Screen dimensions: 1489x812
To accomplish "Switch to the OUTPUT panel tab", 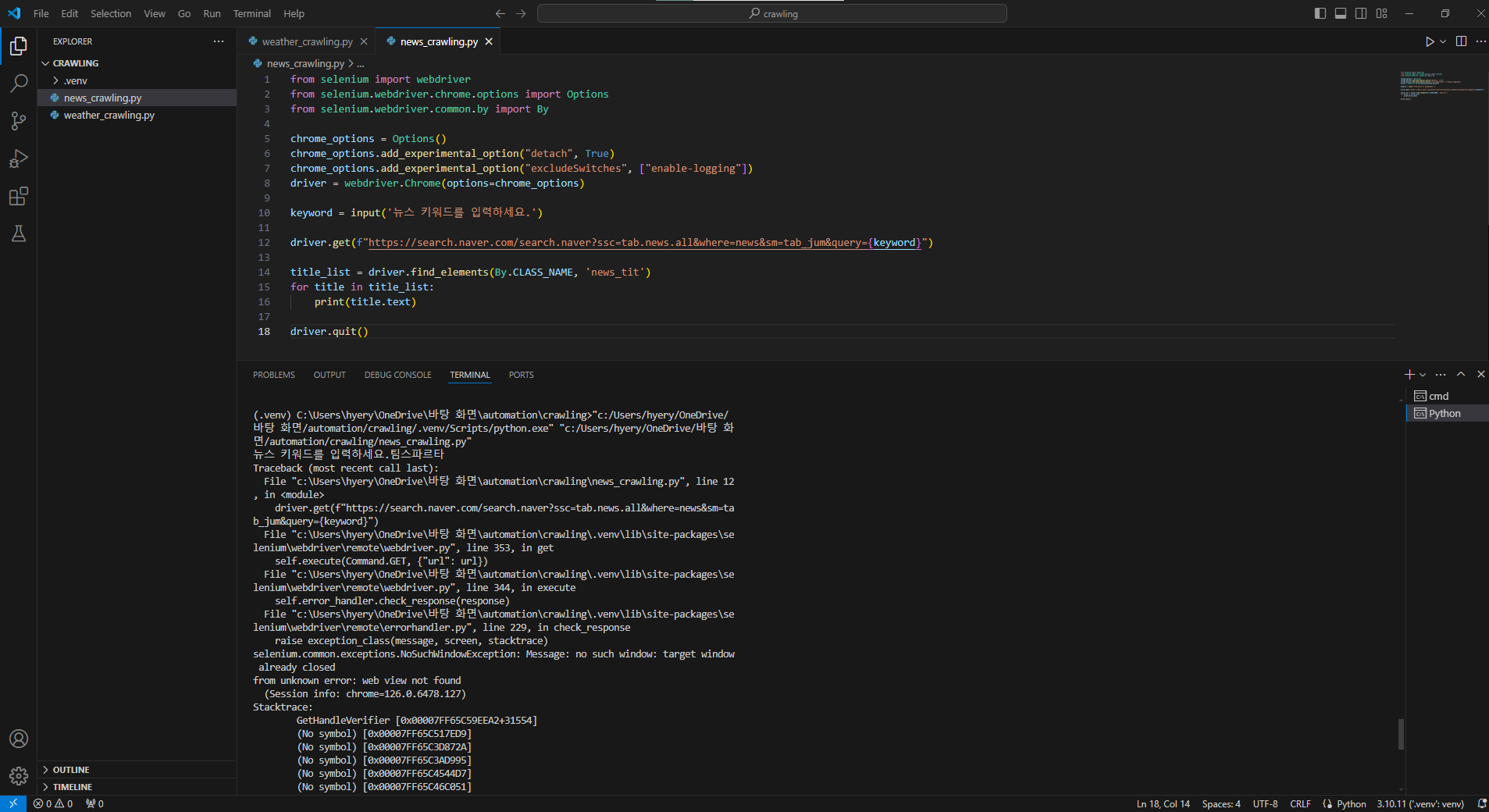I will [330, 375].
